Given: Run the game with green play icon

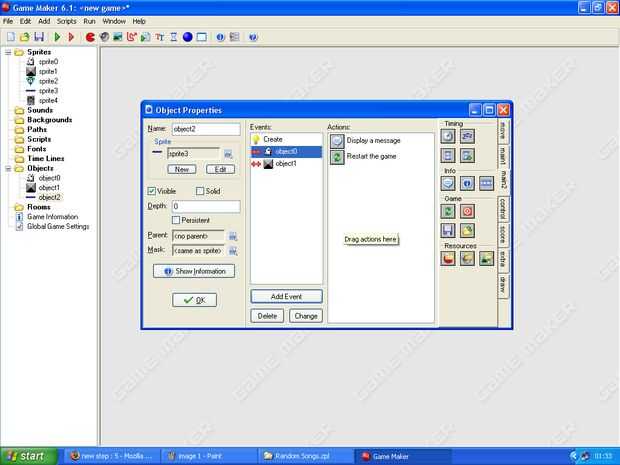Looking at the screenshot, I should [x=57, y=37].
